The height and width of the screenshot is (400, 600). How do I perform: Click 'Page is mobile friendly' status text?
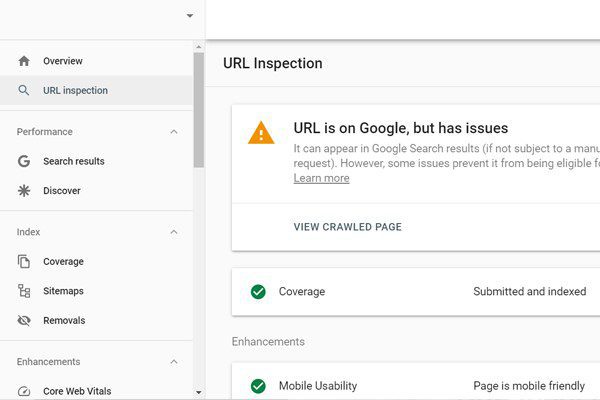tap(529, 386)
